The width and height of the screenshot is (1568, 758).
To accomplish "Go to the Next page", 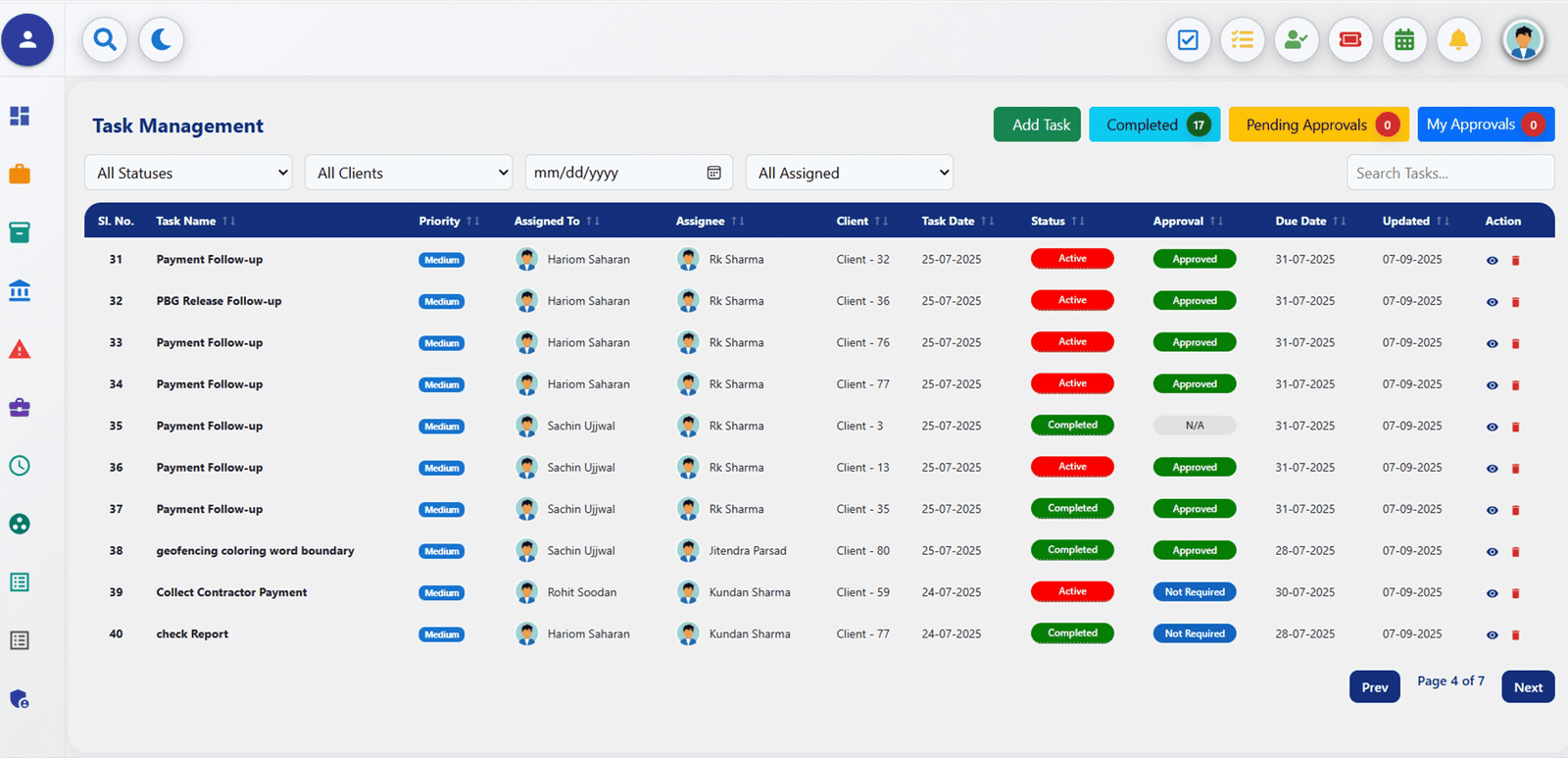I will click(x=1528, y=686).
